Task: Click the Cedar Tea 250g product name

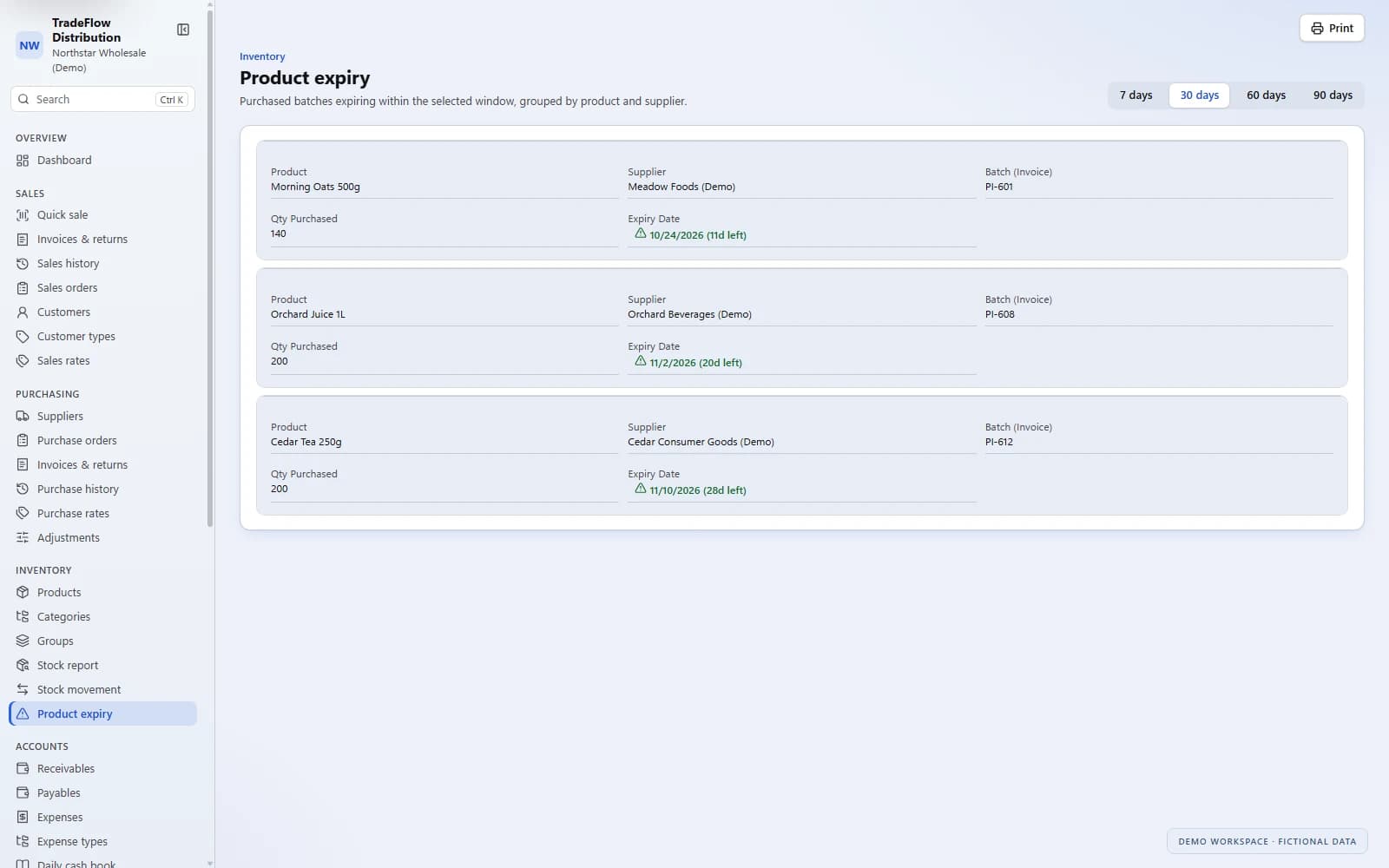Action: point(306,442)
